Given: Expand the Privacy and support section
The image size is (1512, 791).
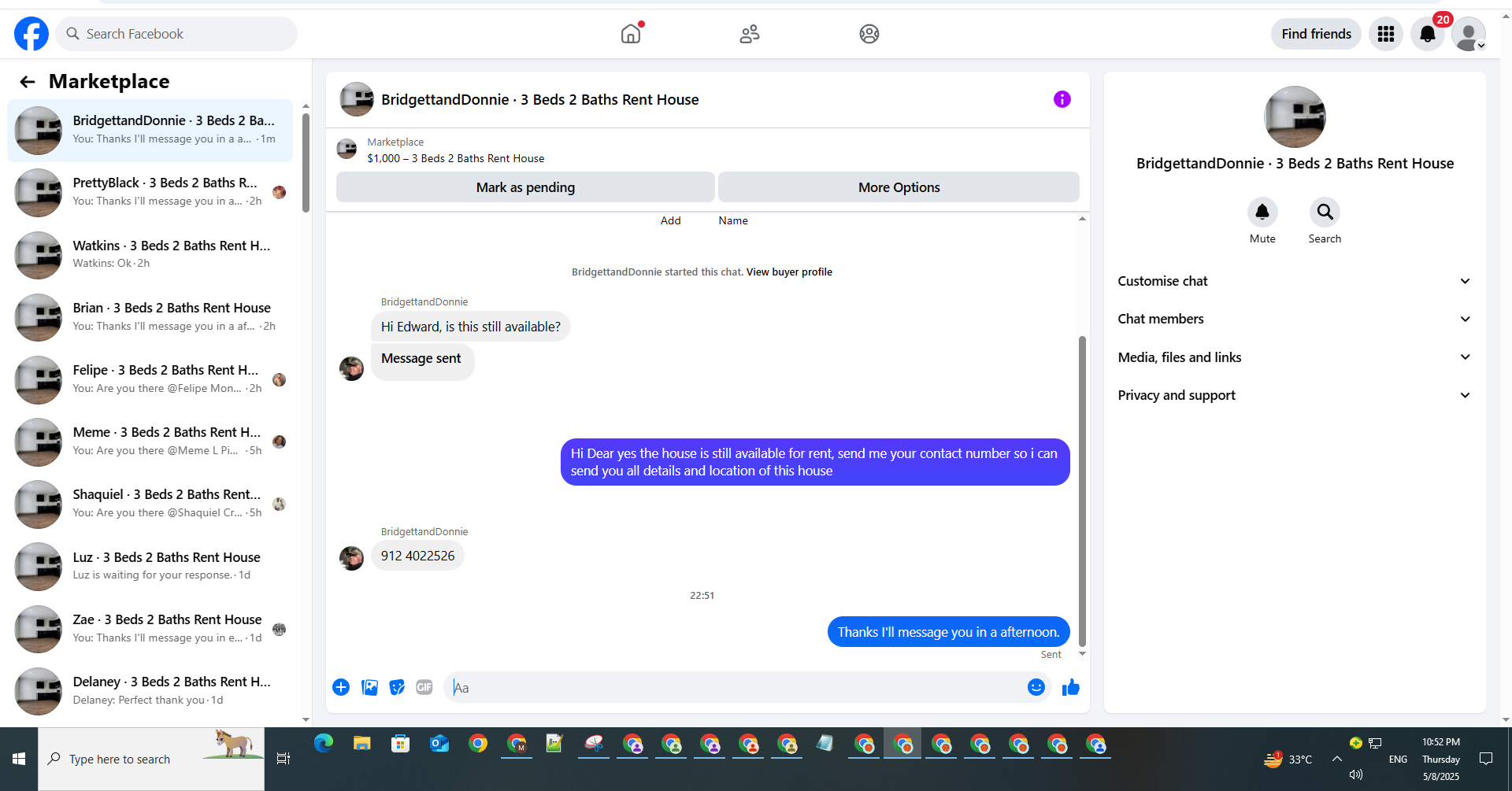Looking at the screenshot, I should click(x=1295, y=395).
